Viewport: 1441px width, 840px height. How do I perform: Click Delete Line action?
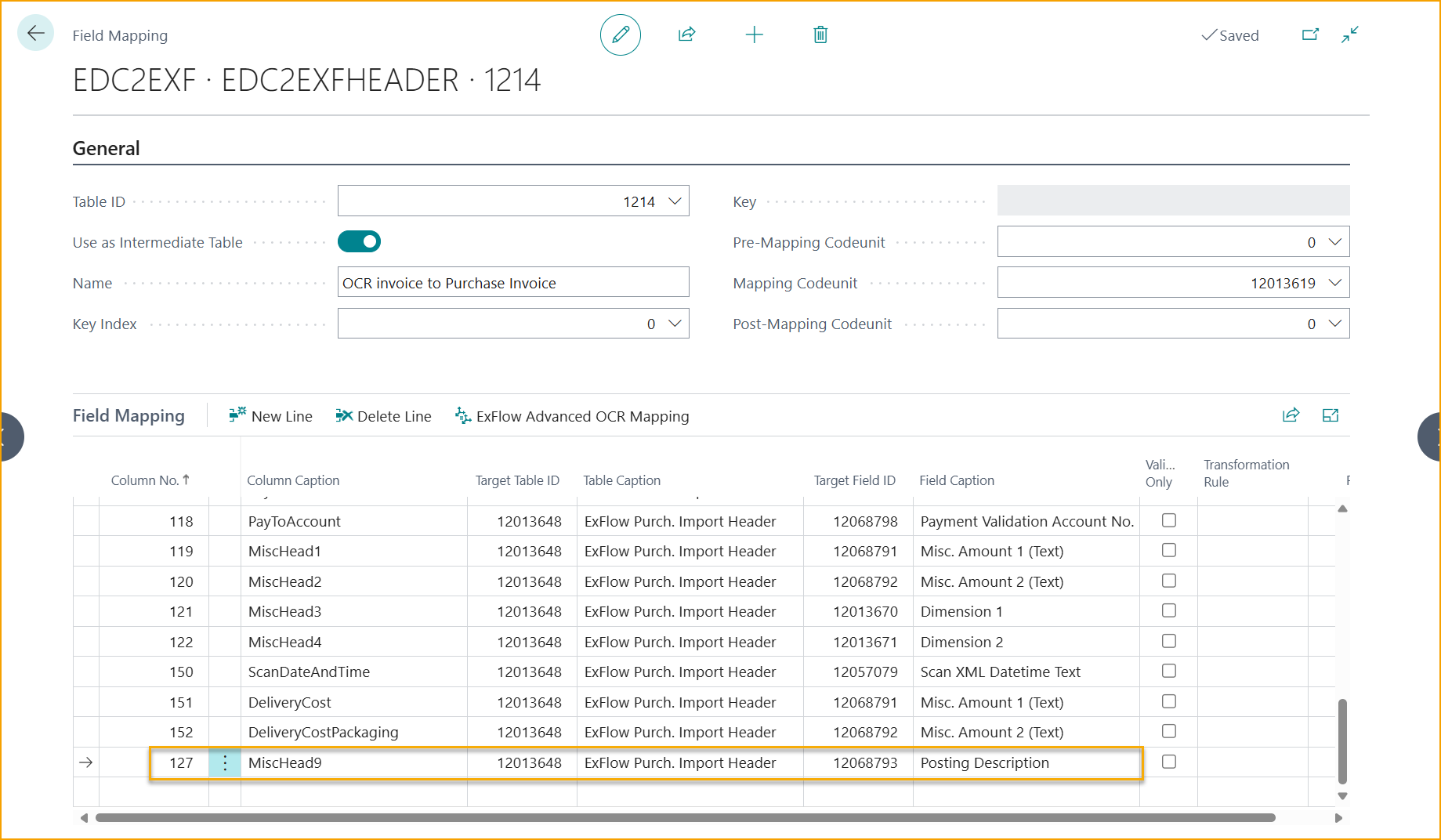point(384,416)
